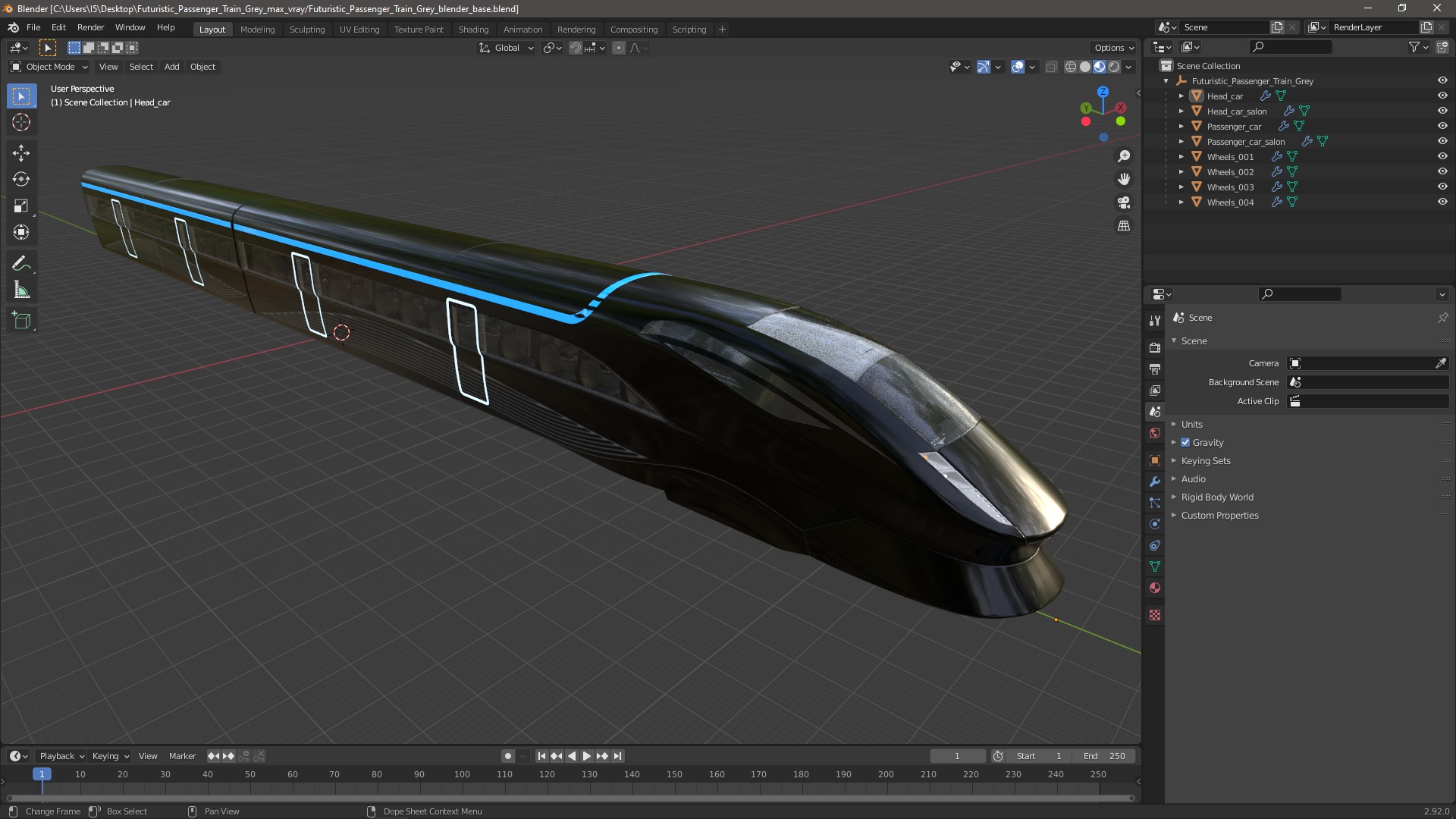Open the Material properties tab
Screen dimensions: 1456x819
1155,588
